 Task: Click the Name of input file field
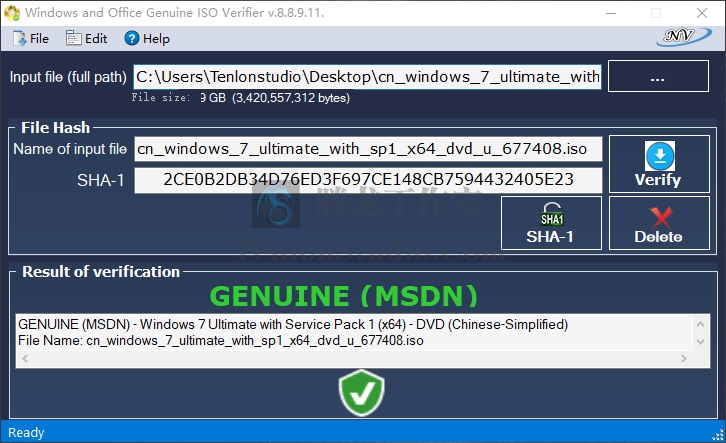368,149
